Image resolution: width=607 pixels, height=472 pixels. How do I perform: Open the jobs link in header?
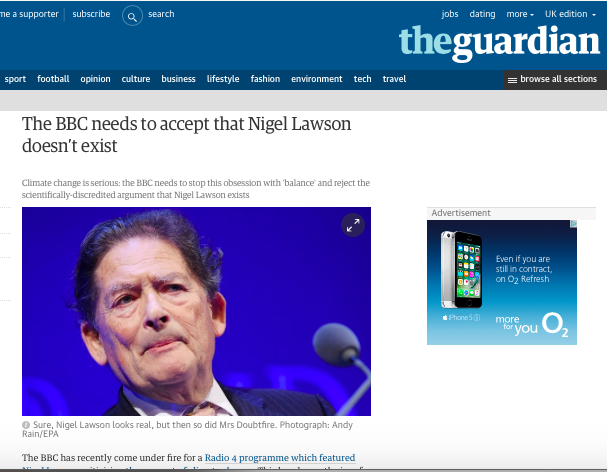[450, 14]
